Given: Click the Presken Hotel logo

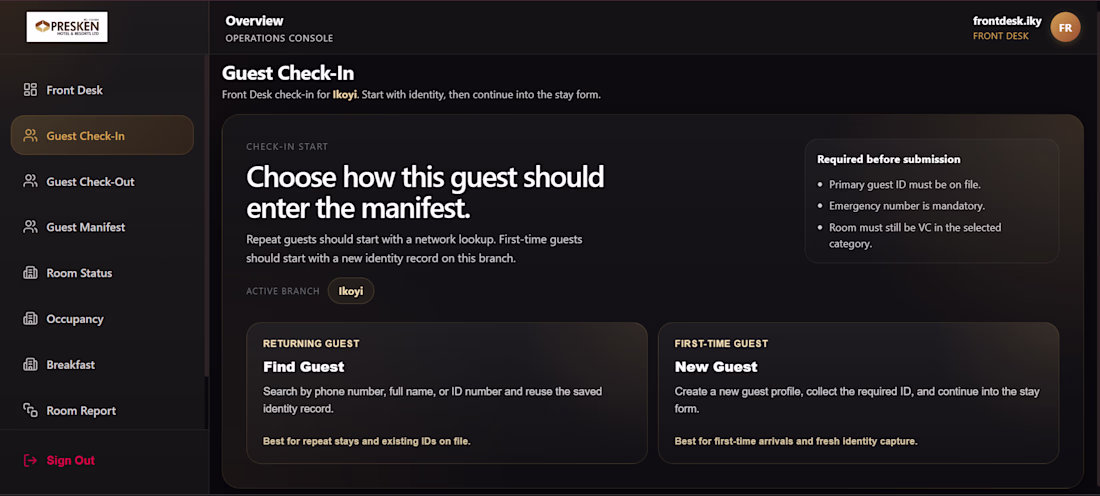Looking at the screenshot, I should point(67,27).
